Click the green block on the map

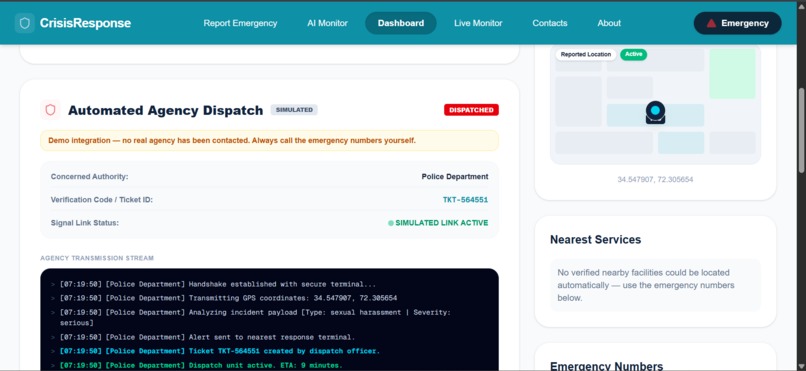tap(732, 74)
